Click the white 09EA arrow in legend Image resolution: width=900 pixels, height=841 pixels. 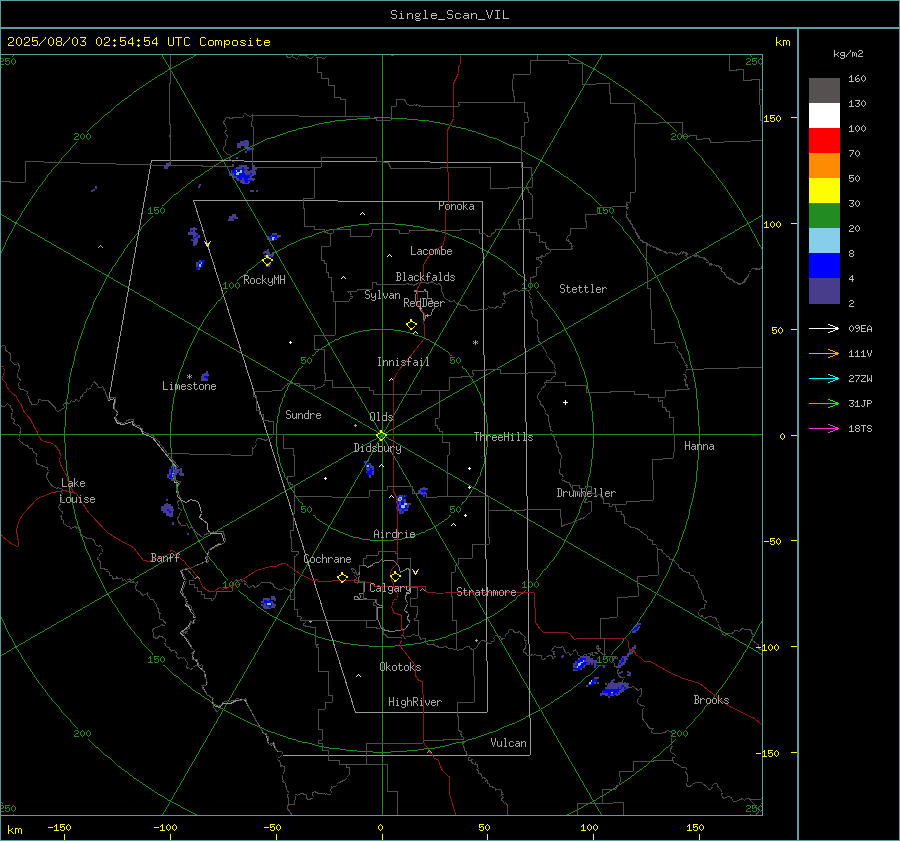click(824, 328)
